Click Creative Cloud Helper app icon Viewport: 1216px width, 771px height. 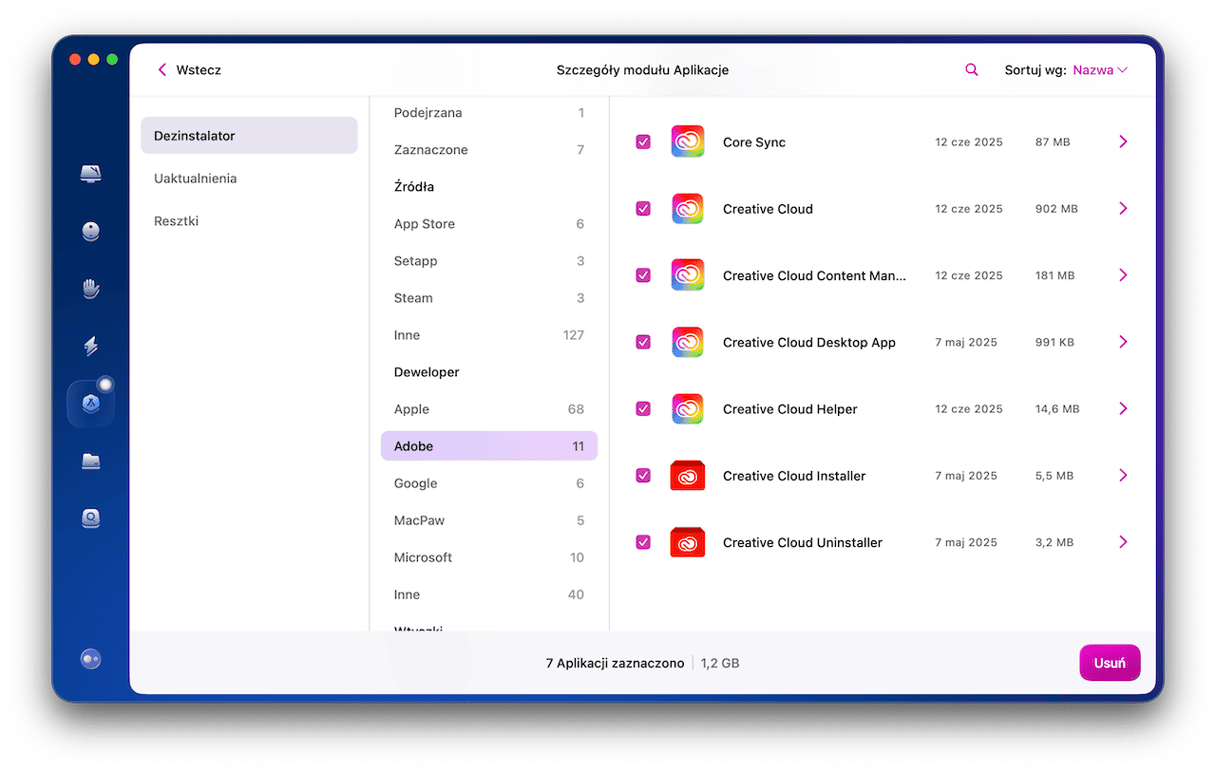687,409
